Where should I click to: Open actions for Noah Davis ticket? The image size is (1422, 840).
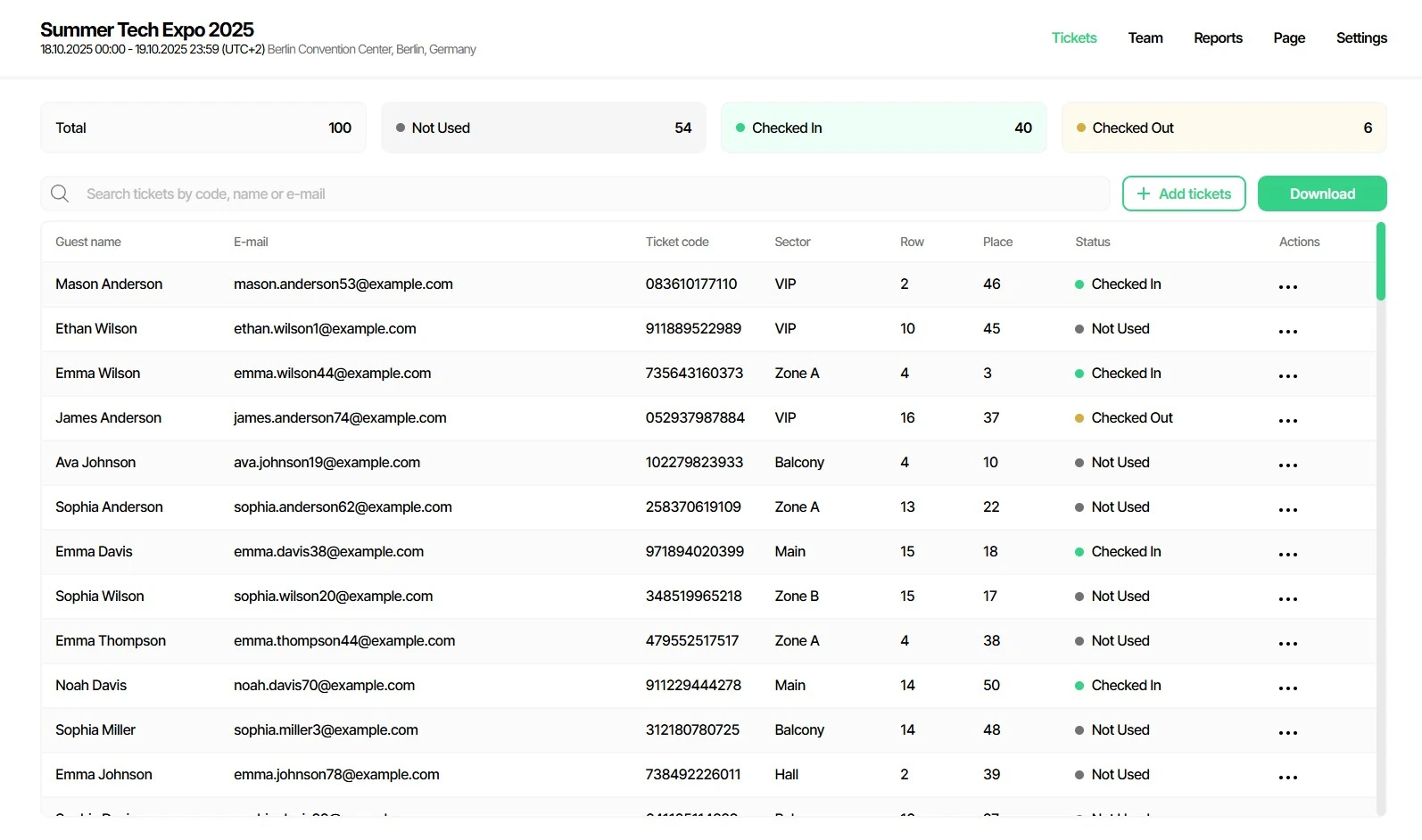pos(1287,688)
